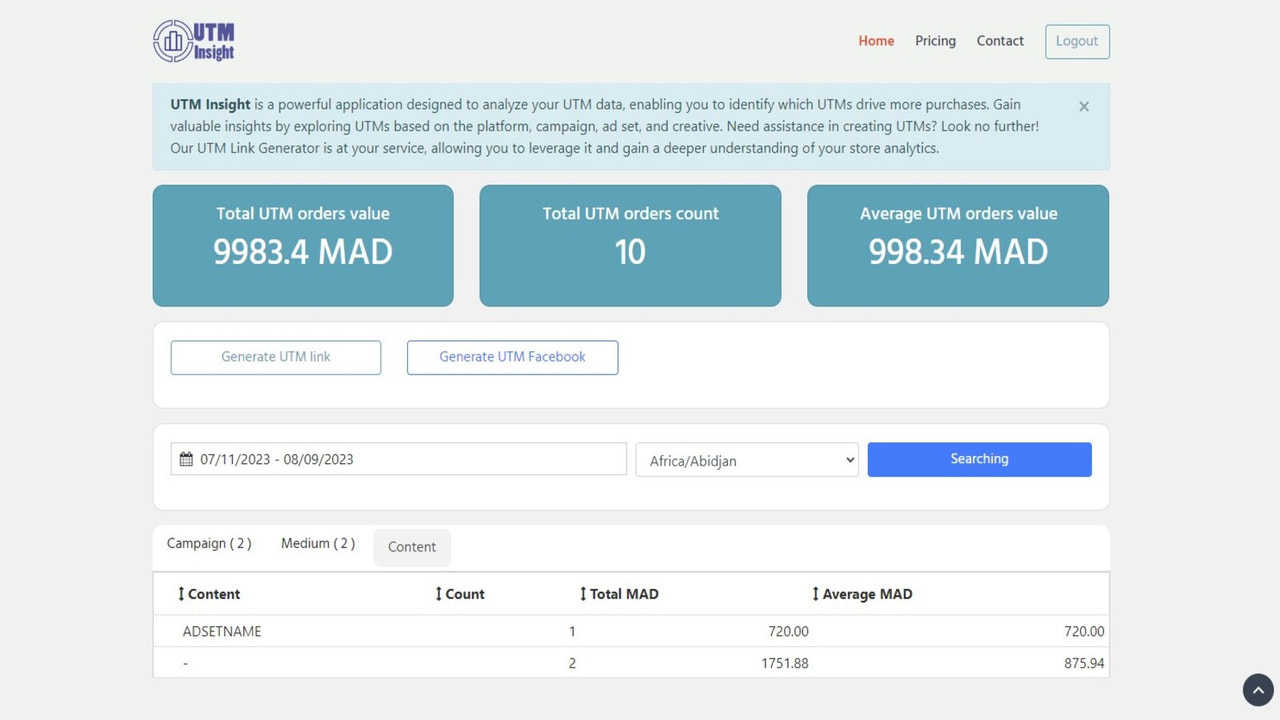
Task: Open the Africa/Abidjan timezone dropdown
Action: pyautogui.click(x=746, y=460)
